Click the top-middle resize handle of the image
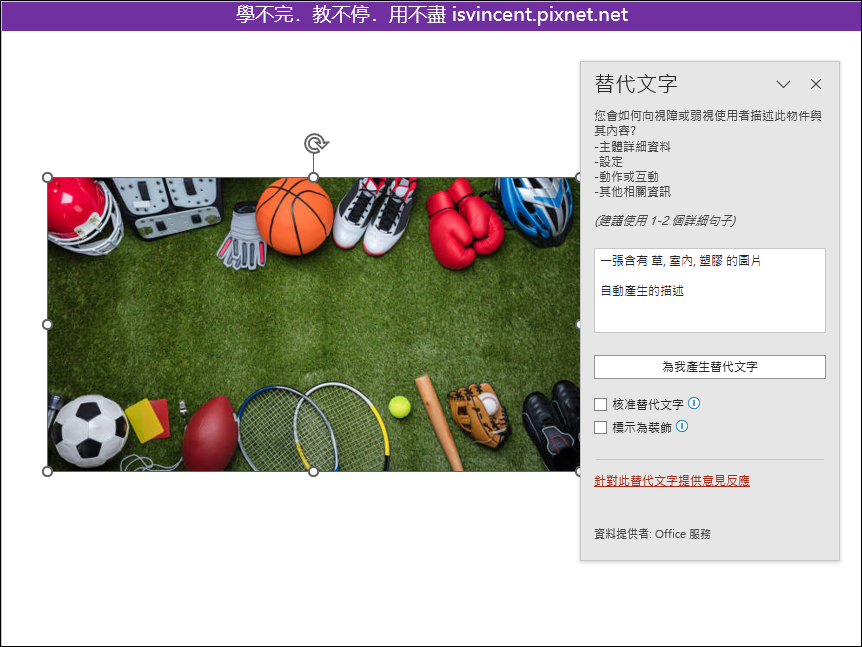Viewport: 862px width, 647px height. click(313, 178)
